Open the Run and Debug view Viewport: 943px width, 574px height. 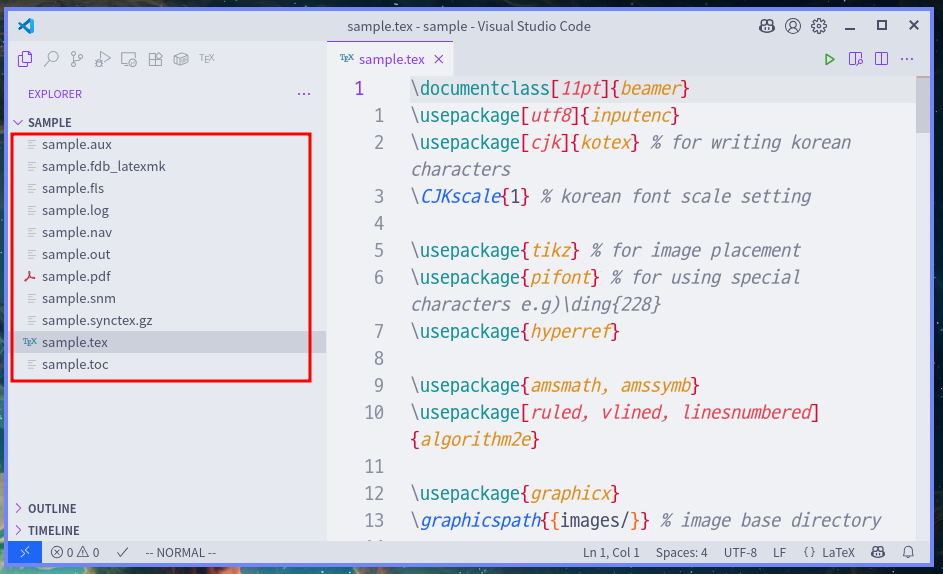pyautogui.click(x=102, y=59)
